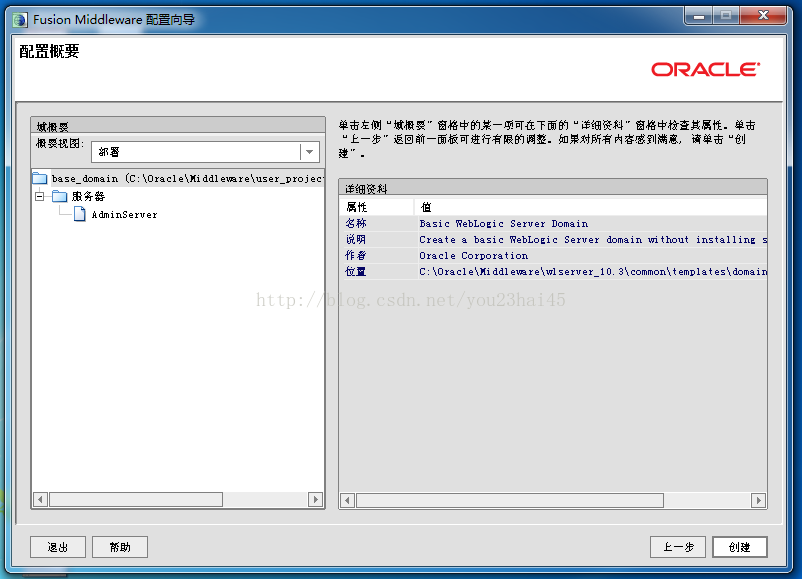Screen dimensions: 802x579
Task: Click the Oracle Corporation value cell
Action: pos(474,255)
